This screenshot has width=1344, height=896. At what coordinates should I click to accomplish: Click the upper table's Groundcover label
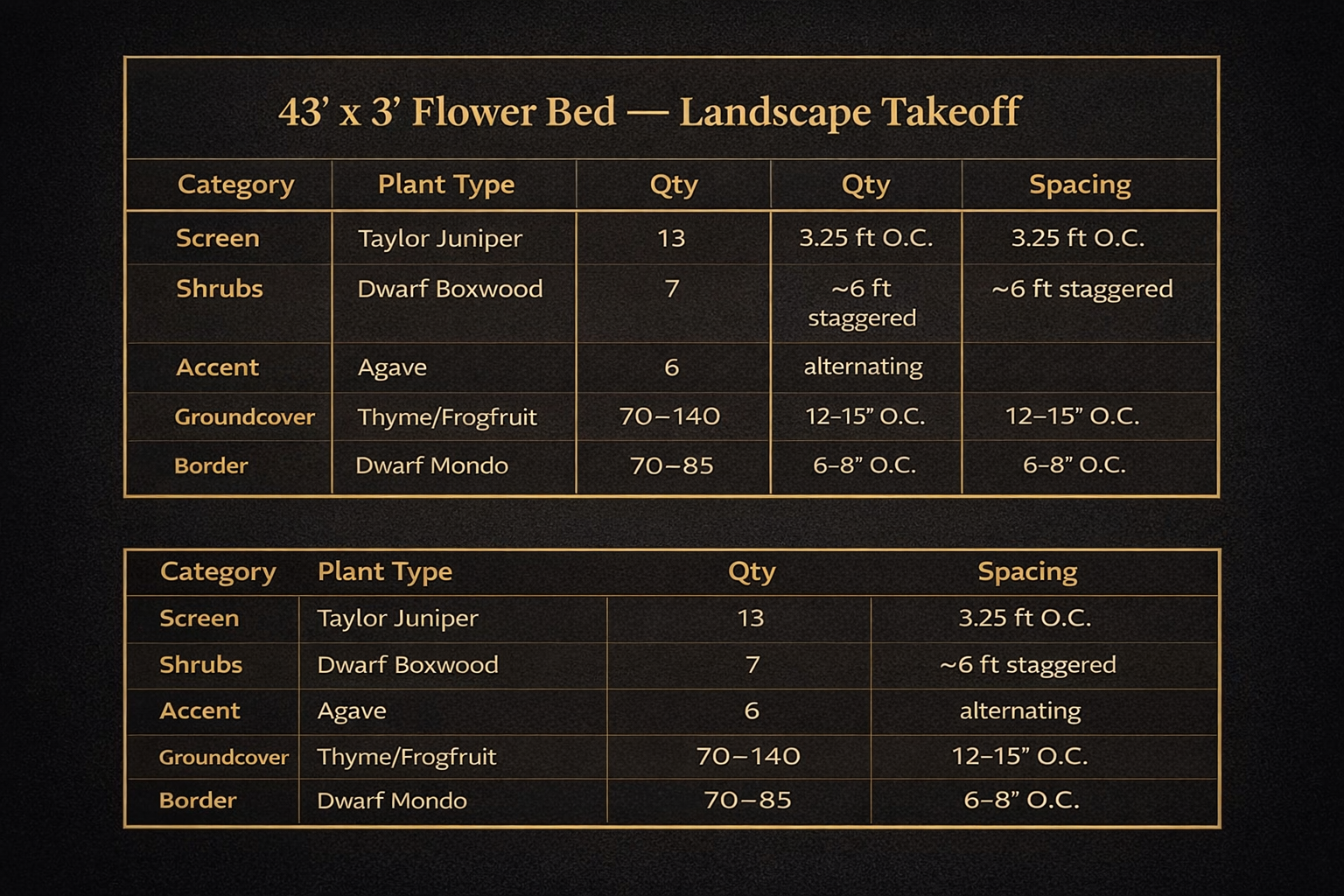244,416
